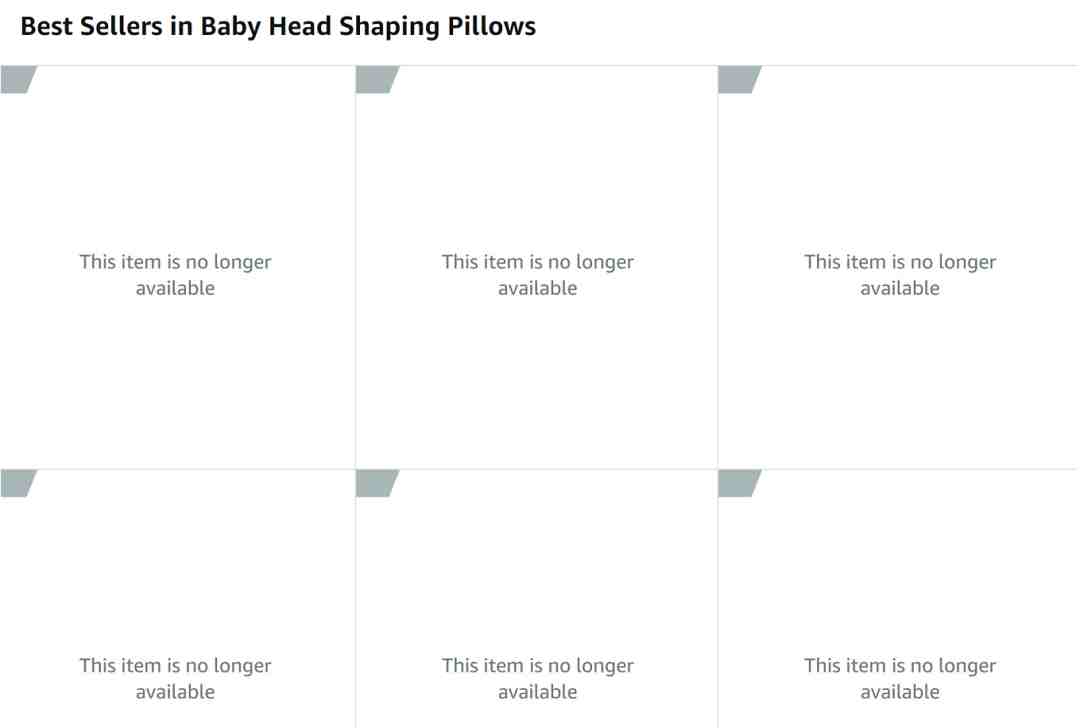Image resolution: width=1080 pixels, height=728 pixels.
Task: Click the rank badge on the top-right item
Action: point(739,79)
